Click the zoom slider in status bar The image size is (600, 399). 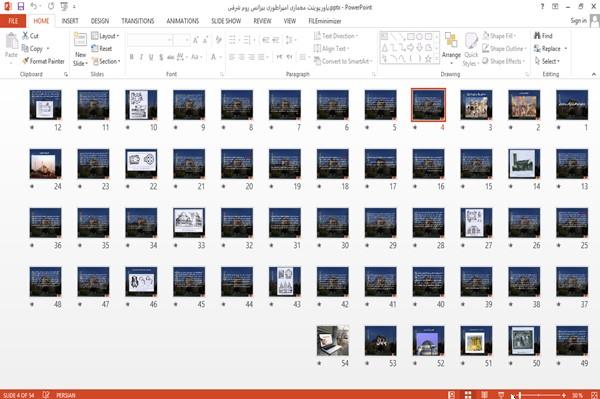[x=541, y=395]
